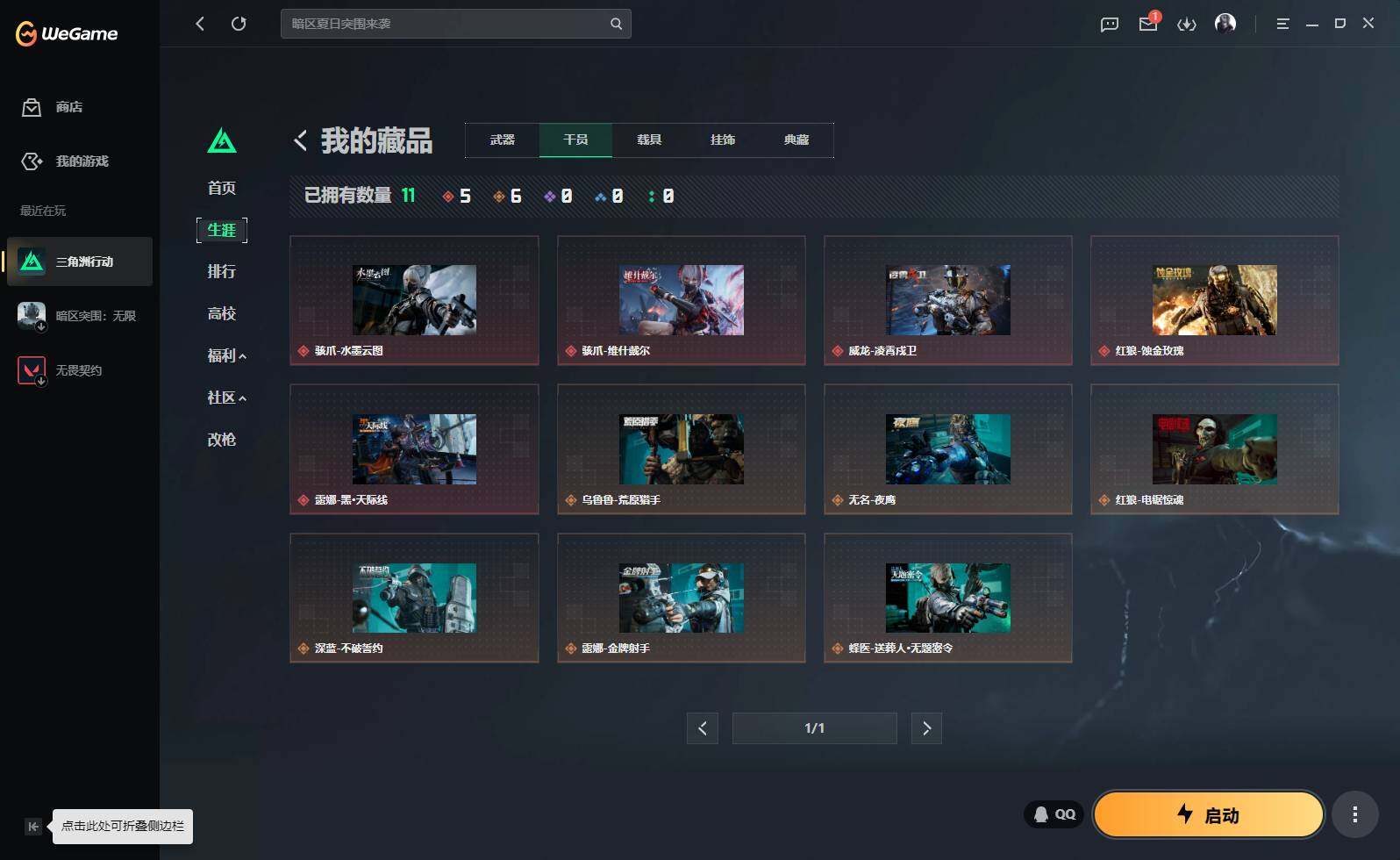1400x860 pixels.
Task: Open the 骇爪-维什戴尔 skin card
Action: click(x=682, y=300)
